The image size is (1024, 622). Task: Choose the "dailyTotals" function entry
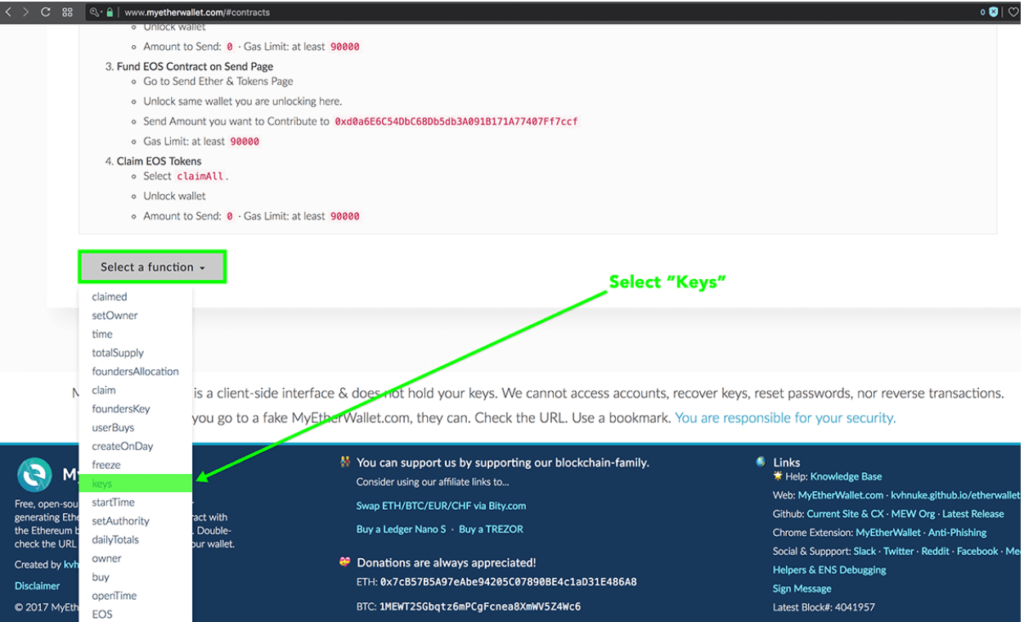(115, 540)
